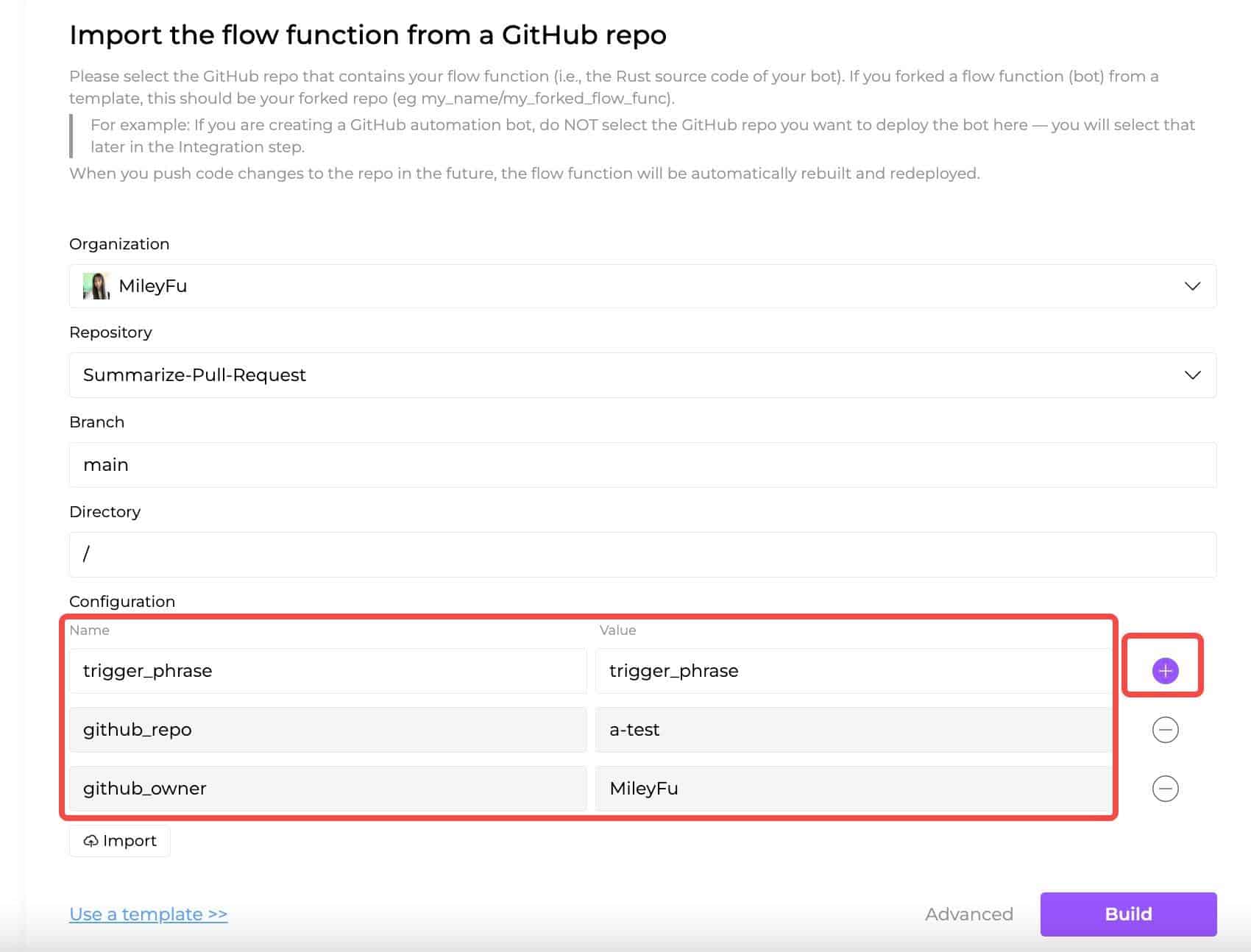Remove the github_repo configuration row
Image resolution: width=1251 pixels, height=952 pixels.
pyautogui.click(x=1165, y=729)
